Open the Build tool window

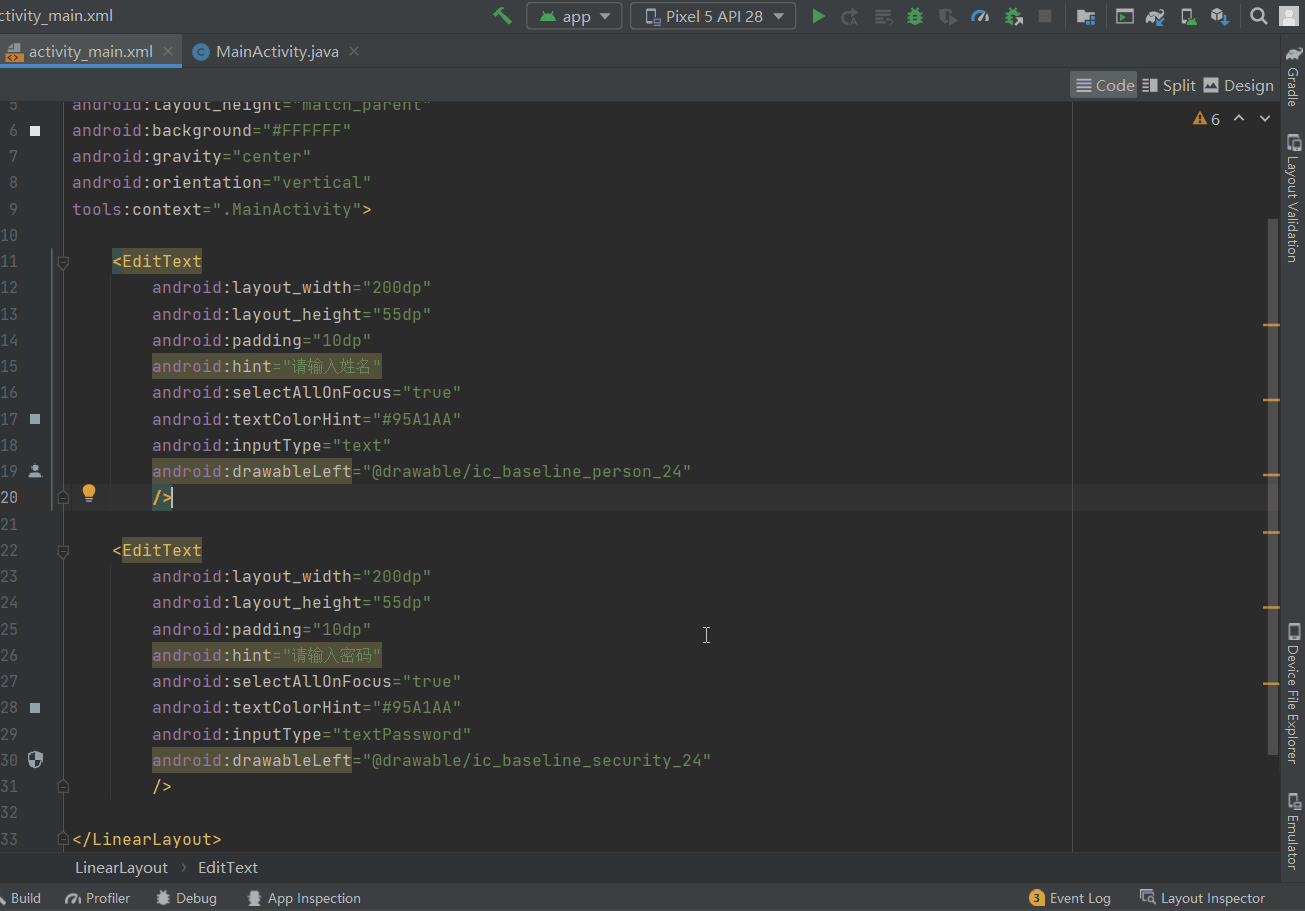click(20, 898)
